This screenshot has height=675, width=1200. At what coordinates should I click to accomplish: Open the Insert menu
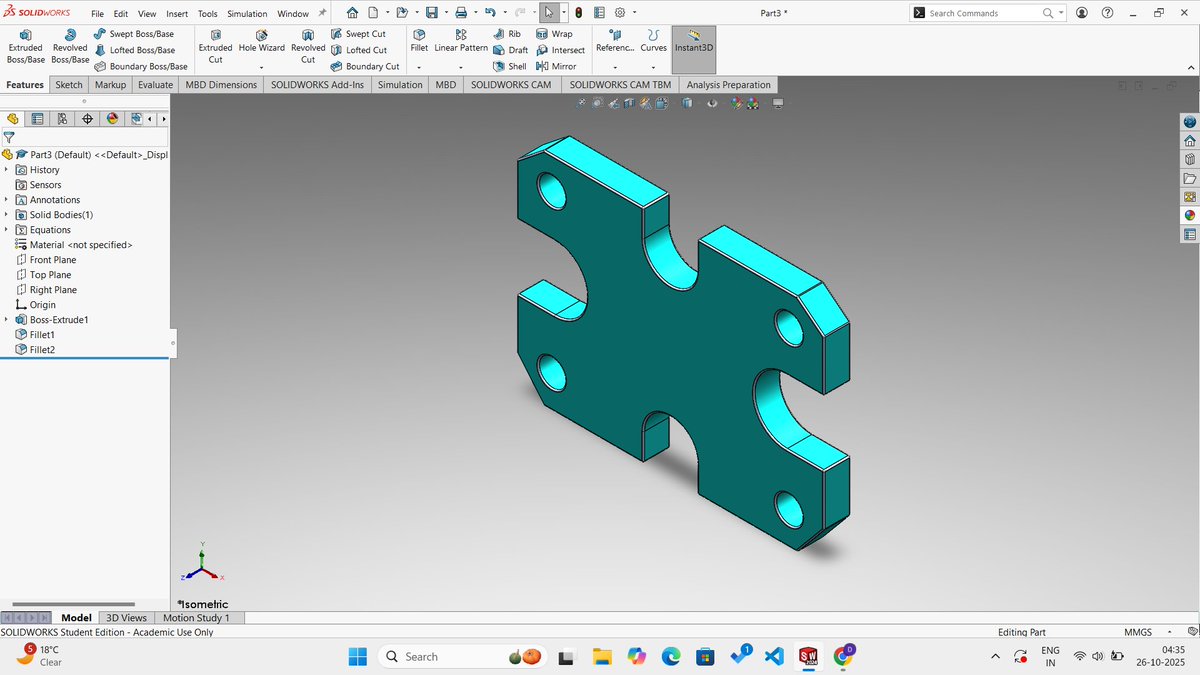(x=177, y=14)
